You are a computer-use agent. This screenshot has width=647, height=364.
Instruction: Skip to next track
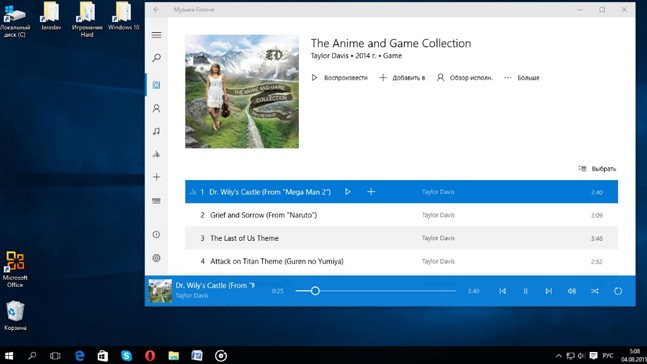click(x=548, y=291)
